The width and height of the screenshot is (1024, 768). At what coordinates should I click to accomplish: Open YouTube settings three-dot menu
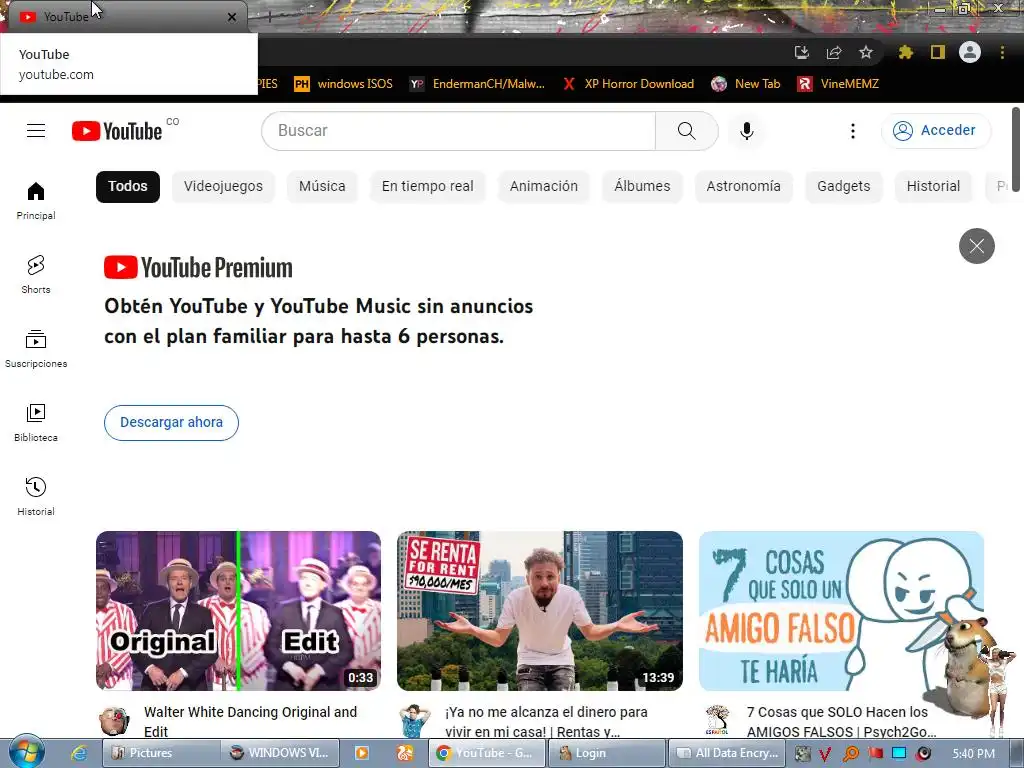tap(852, 131)
